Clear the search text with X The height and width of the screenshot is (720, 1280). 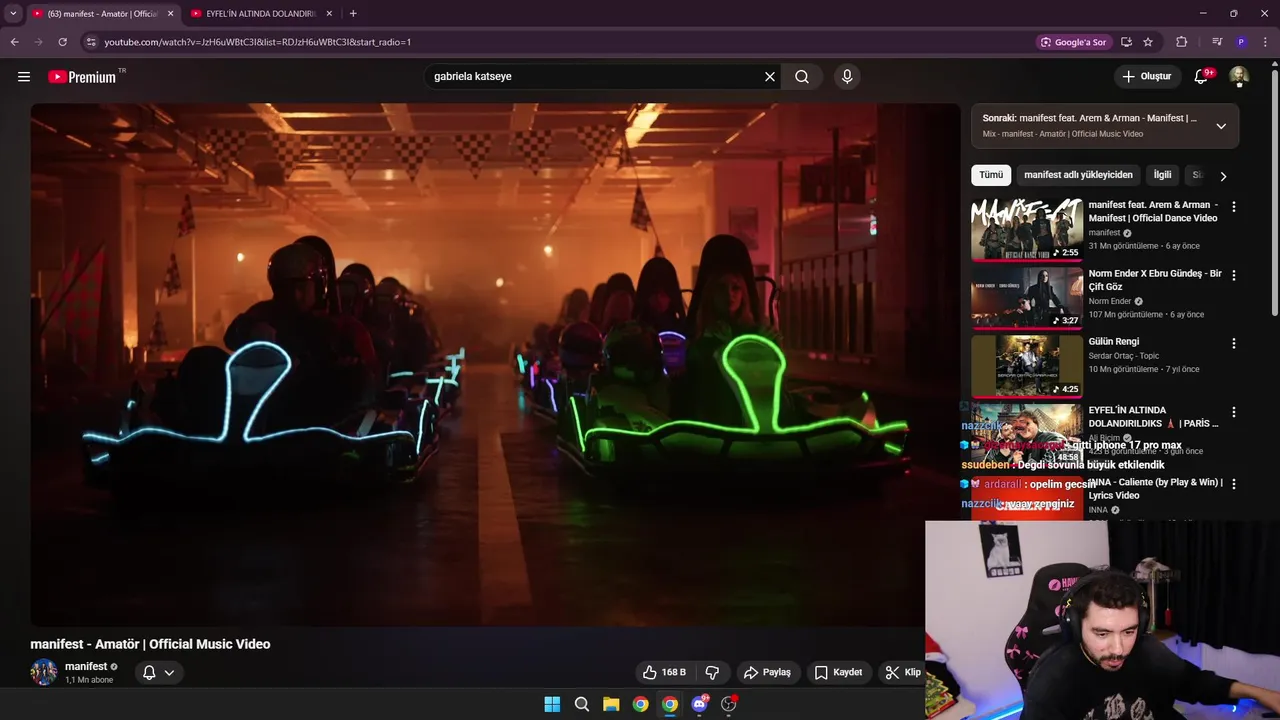point(770,76)
